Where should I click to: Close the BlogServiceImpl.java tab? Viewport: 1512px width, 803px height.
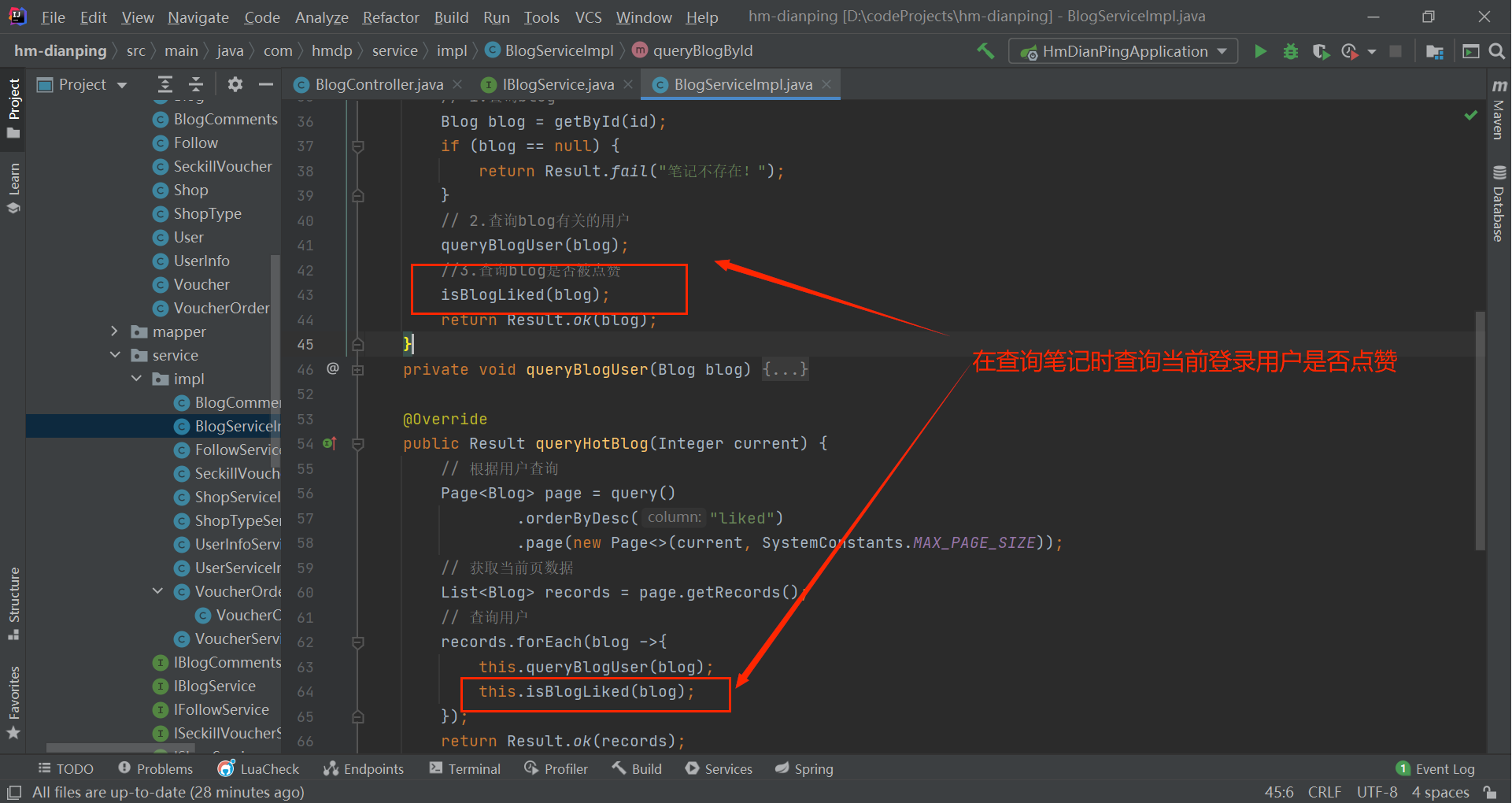pyautogui.click(x=826, y=84)
